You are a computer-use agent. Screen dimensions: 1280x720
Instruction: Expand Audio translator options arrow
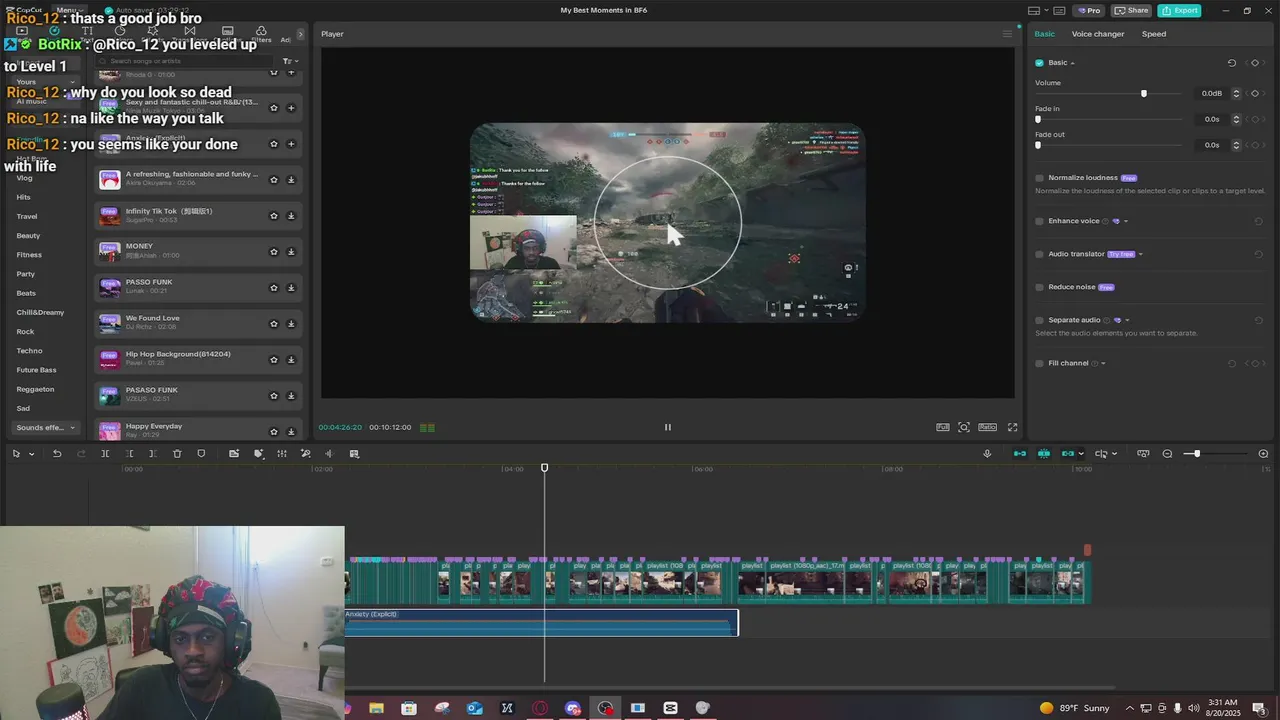click(1140, 254)
